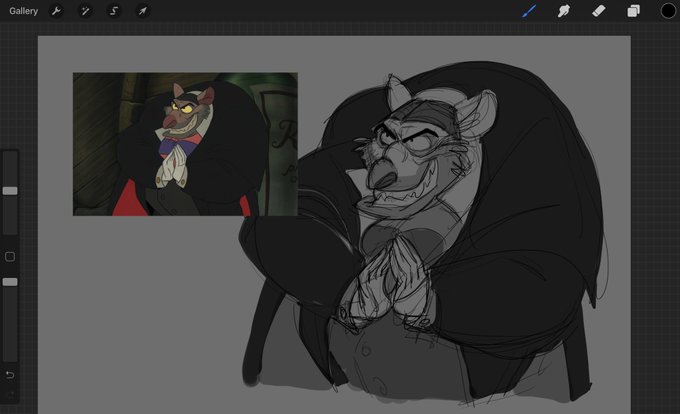Select the Smudge tool
The image size is (680, 414).
[563, 11]
